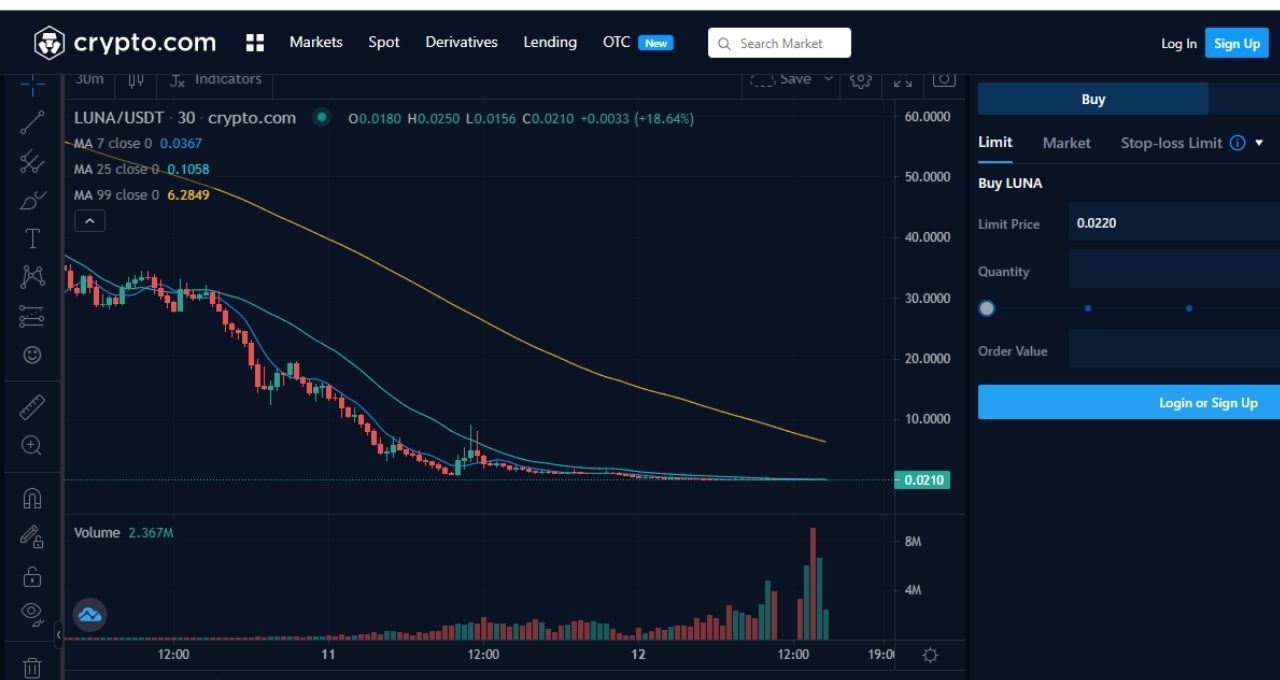The image size is (1280, 680).
Task: Click the Stop-loss Limit info icon
Action: [1237, 143]
